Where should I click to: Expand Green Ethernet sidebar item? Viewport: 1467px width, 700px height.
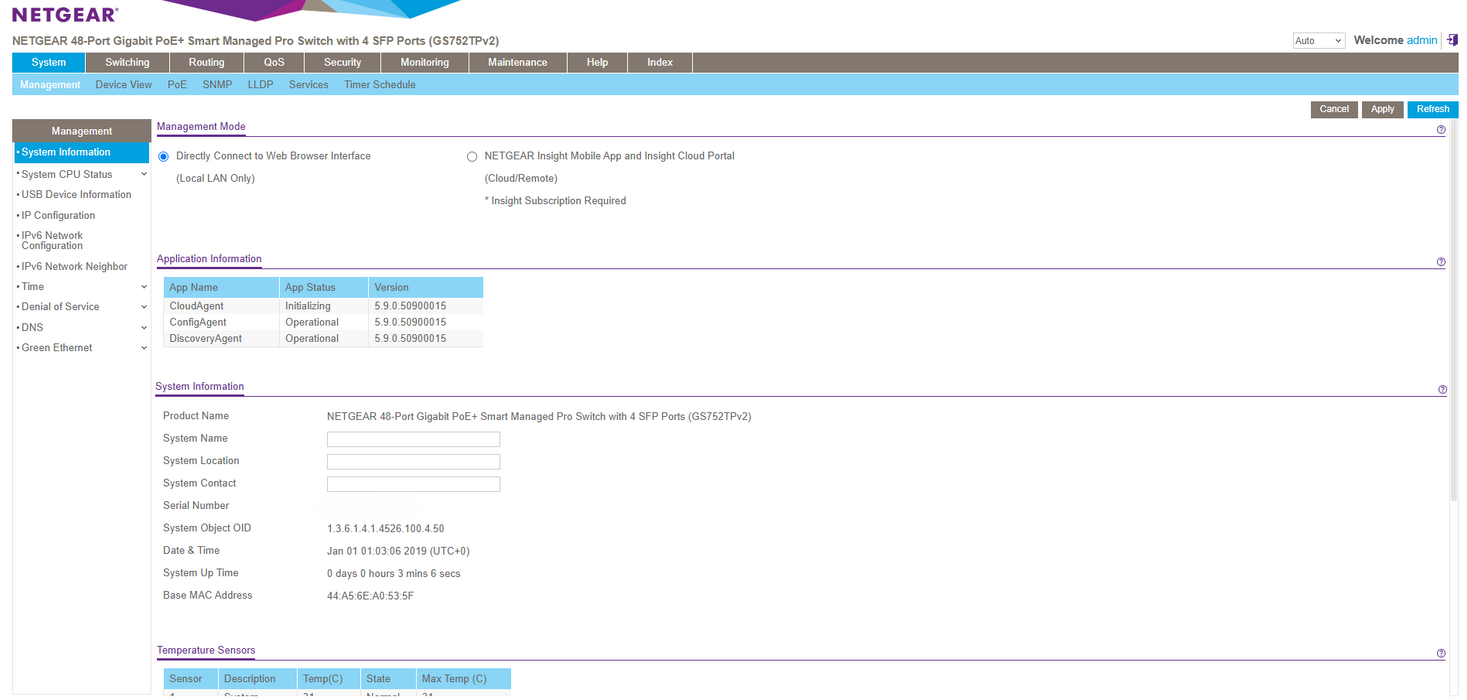tap(144, 348)
